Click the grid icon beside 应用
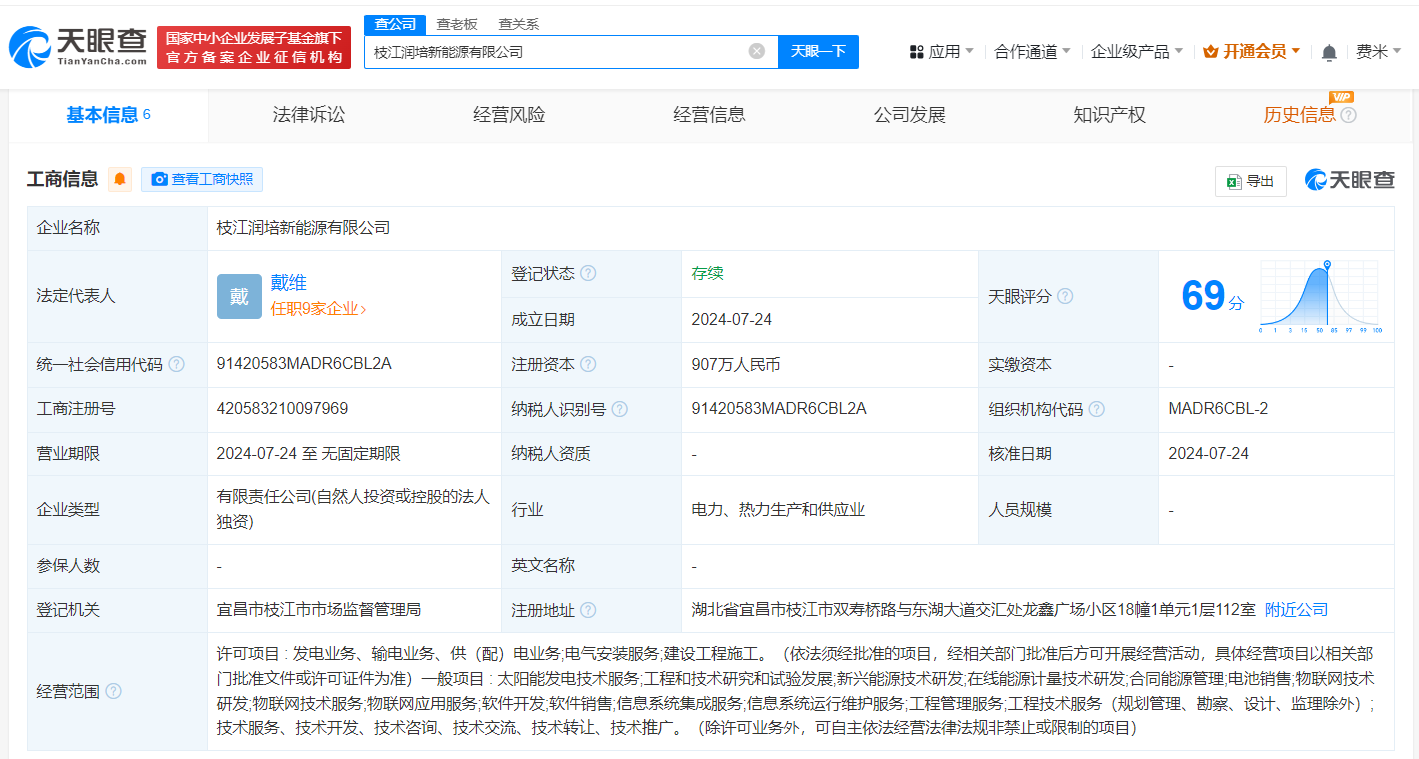 pos(915,51)
